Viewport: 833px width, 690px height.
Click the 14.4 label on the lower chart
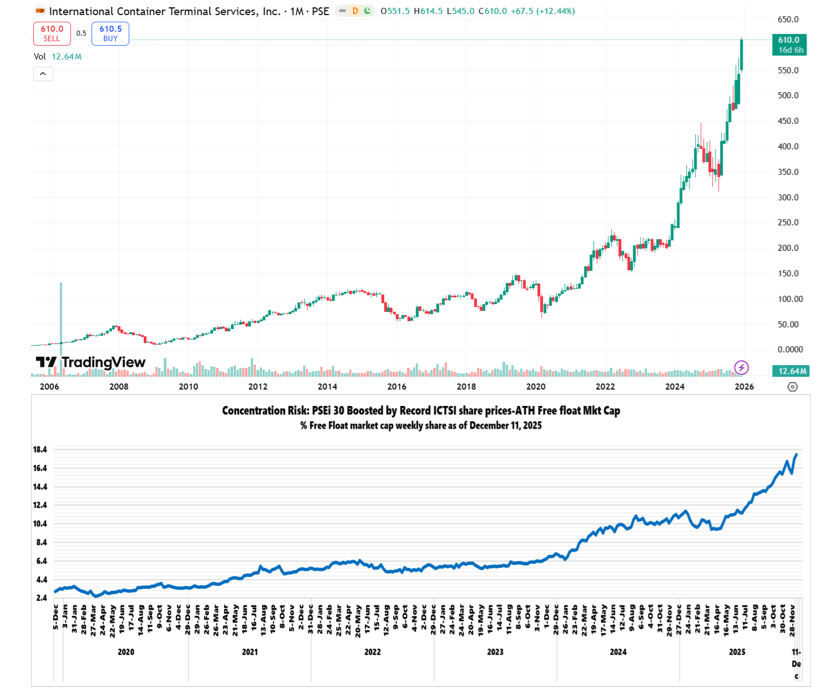click(x=40, y=487)
